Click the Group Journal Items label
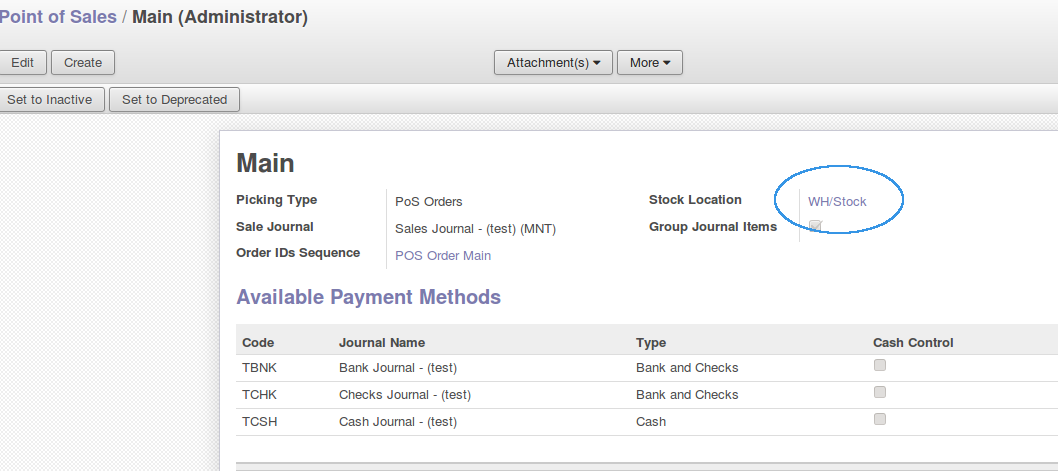The width and height of the screenshot is (1058, 471). pyautogui.click(x=713, y=227)
